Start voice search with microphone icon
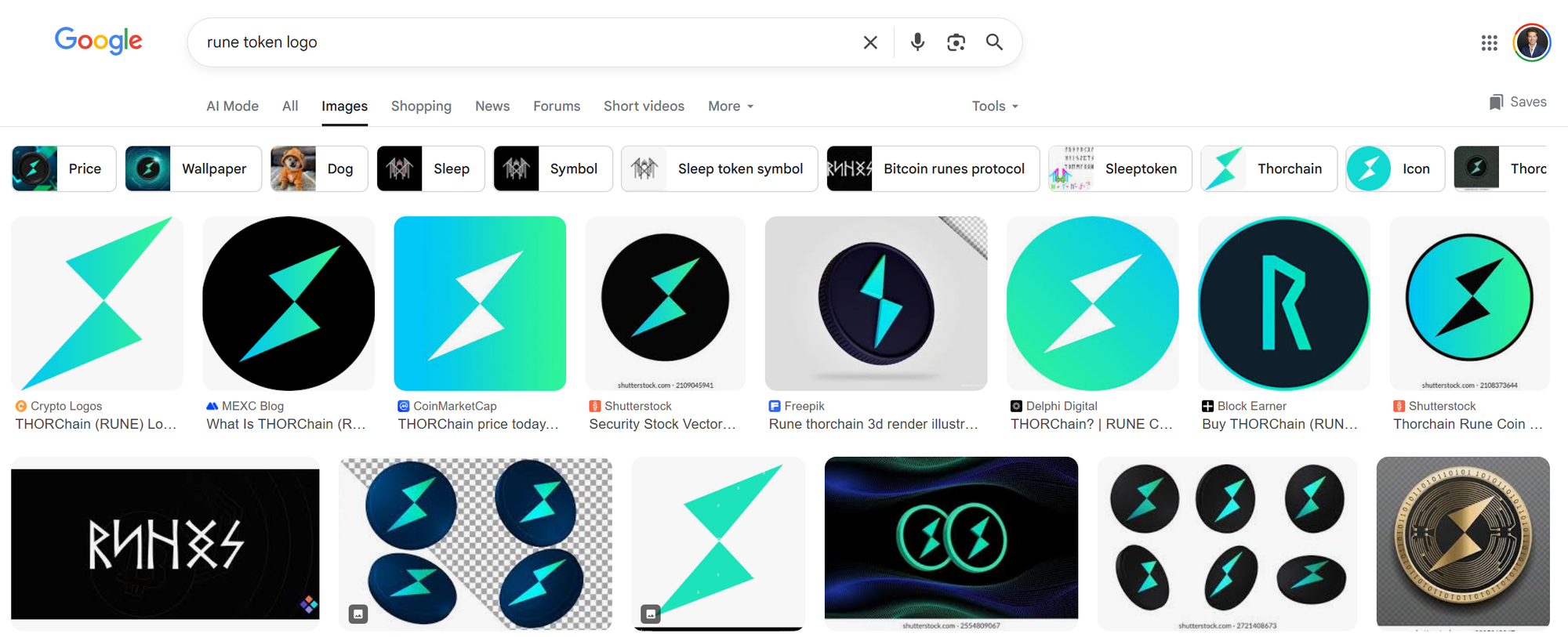The width and height of the screenshot is (1568, 637). [917, 42]
